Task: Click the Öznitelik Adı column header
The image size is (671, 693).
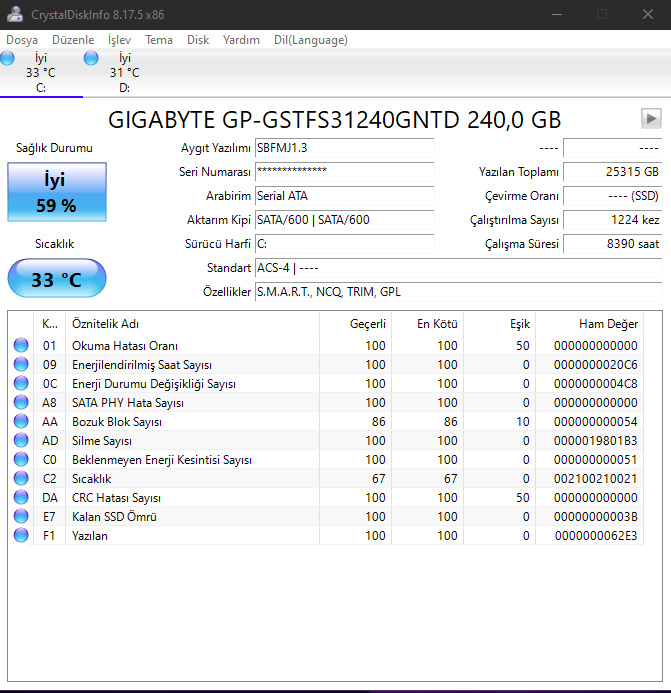Action: click(x=192, y=324)
